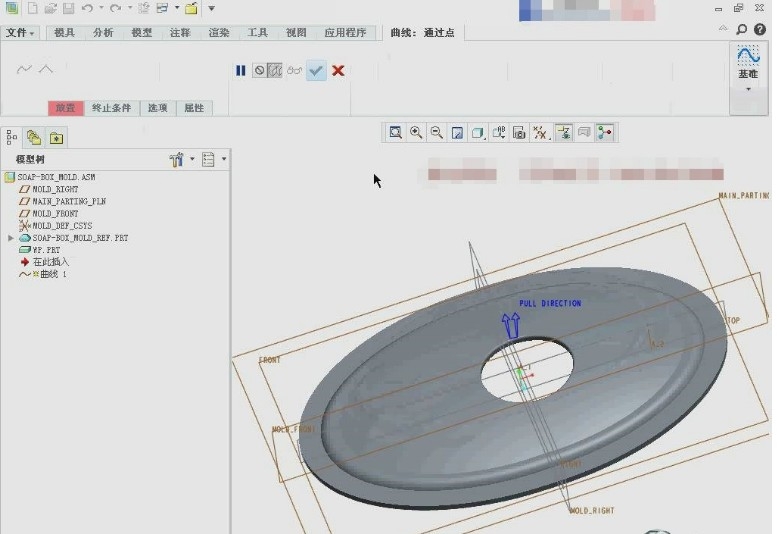Switch to the 注释 ribbon tab
Viewport: 777px width, 534px height.
pyautogui.click(x=180, y=33)
